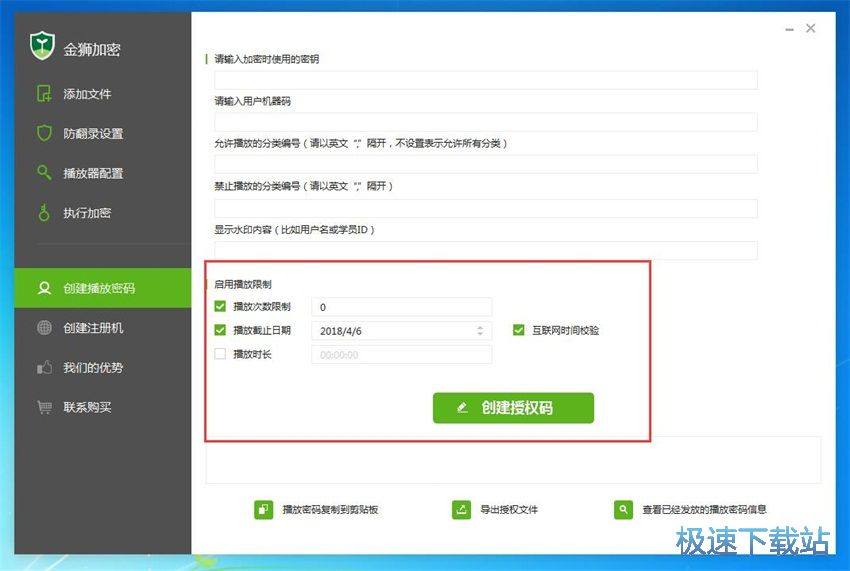Click the 执行加密 icon

click(x=44, y=213)
